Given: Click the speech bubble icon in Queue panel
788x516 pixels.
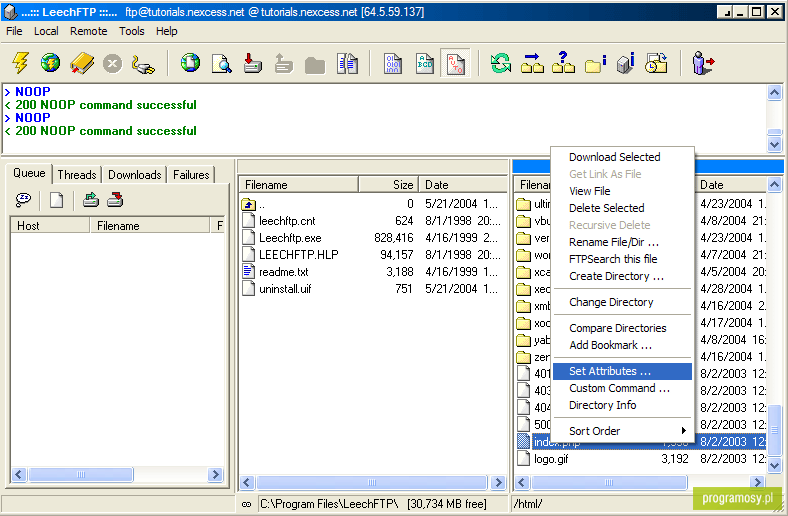Looking at the screenshot, I should [23, 199].
